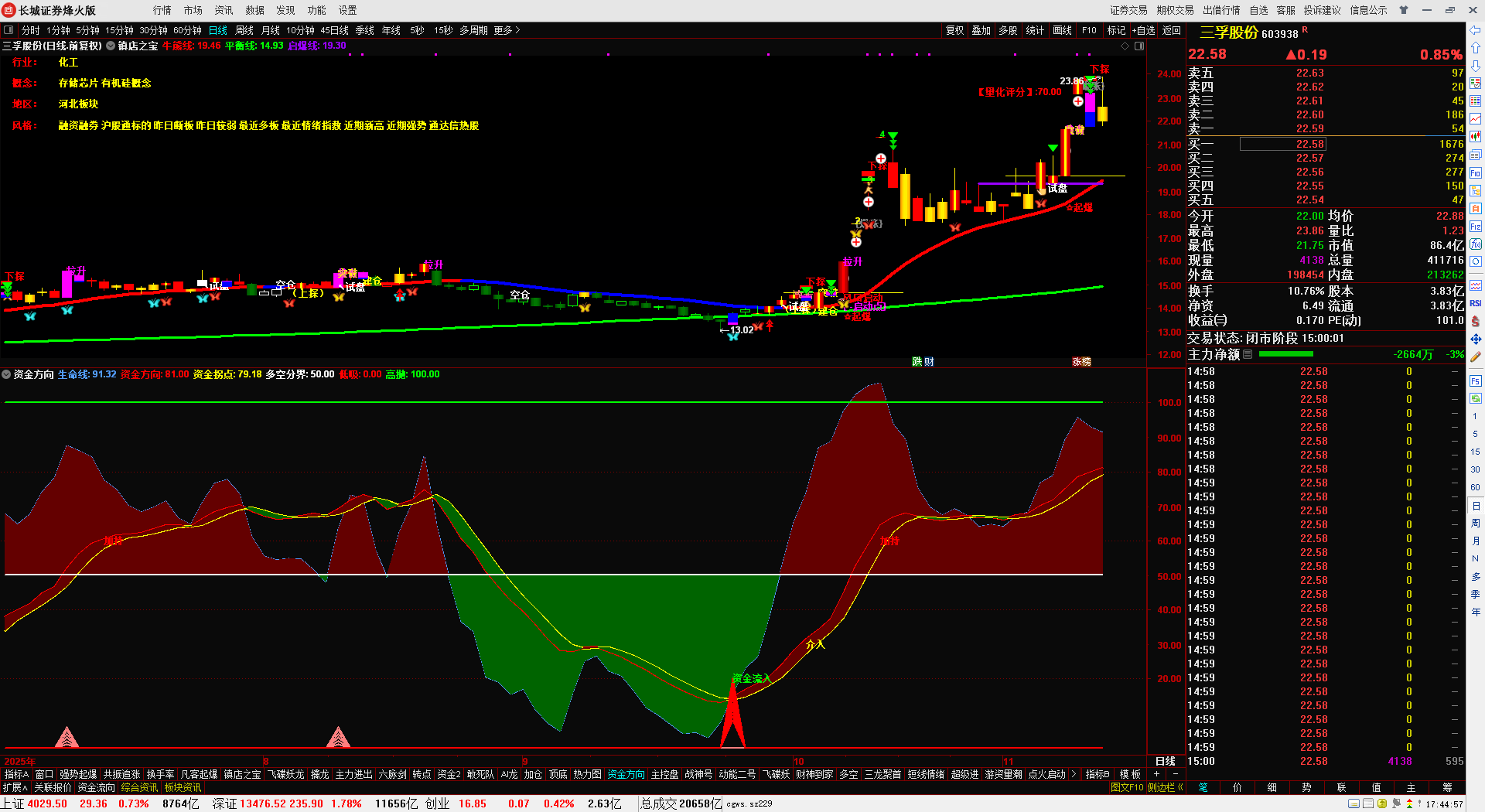1485x812 pixels.
Task: Toggle 叠加 overlay mode
Action: [x=981, y=30]
